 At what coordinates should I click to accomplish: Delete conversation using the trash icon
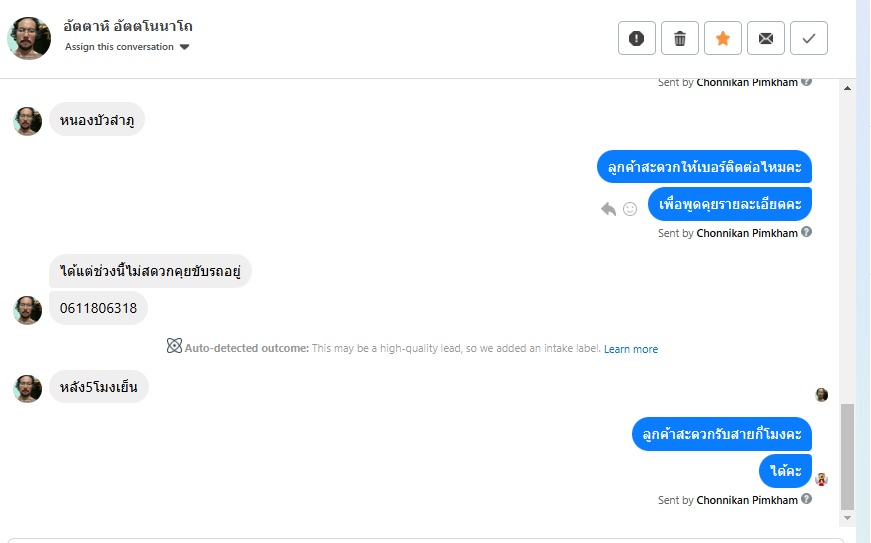click(x=680, y=39)
